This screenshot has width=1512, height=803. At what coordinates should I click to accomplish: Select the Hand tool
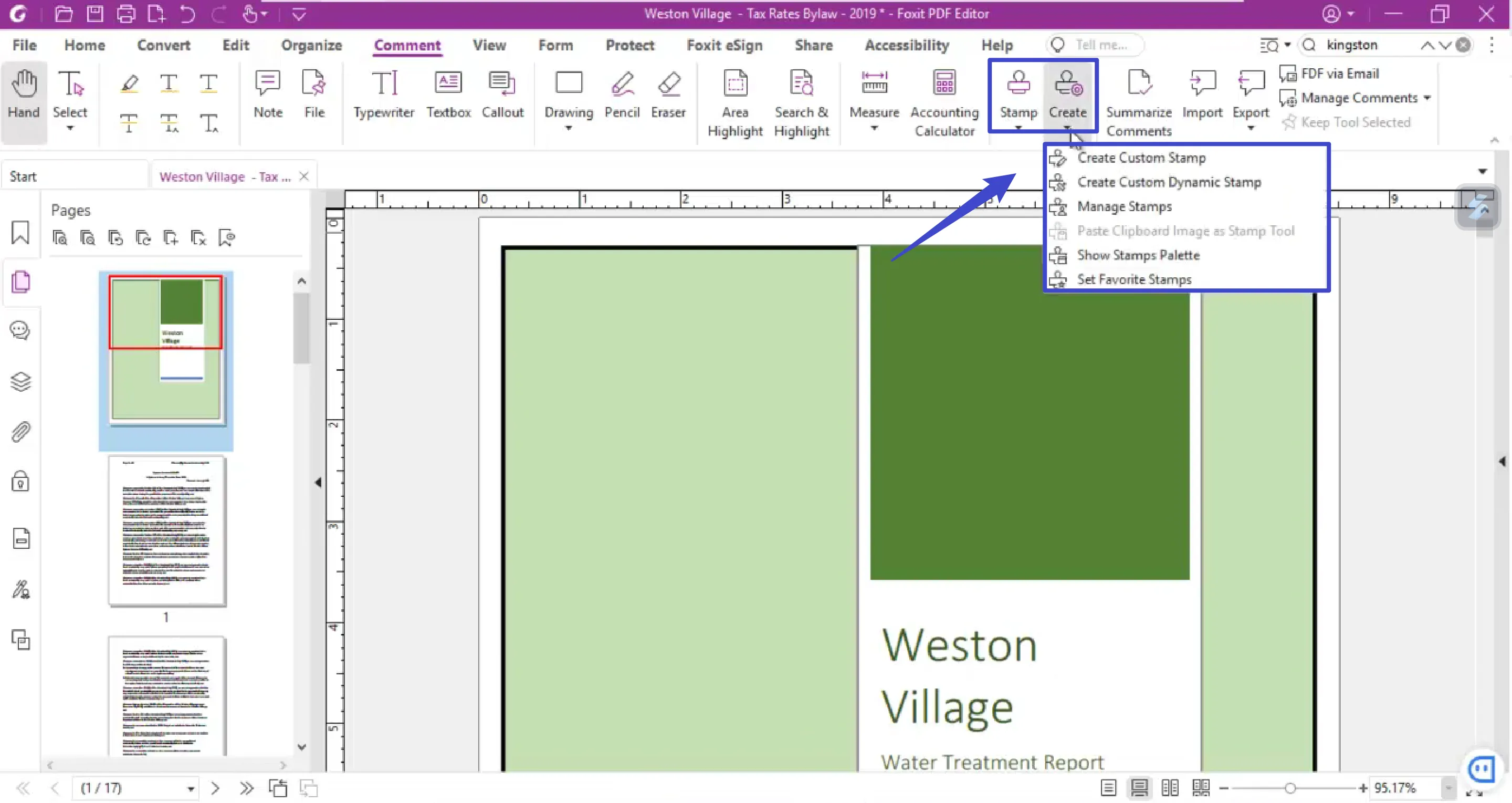coord(24,97)
